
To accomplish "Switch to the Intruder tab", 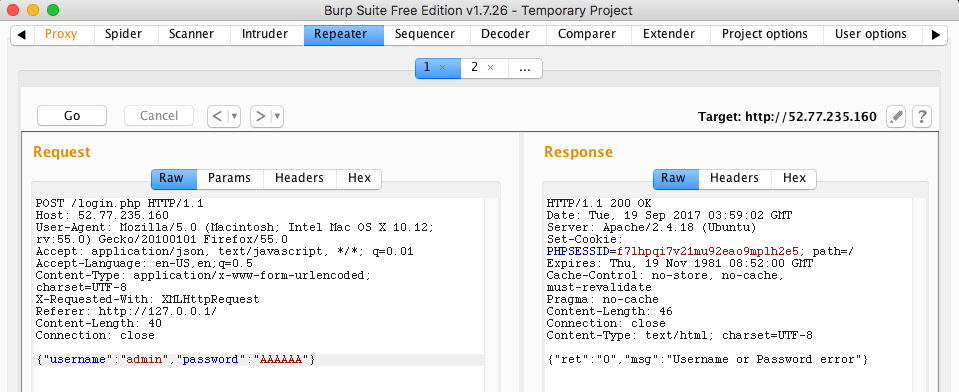I will click(265, 34).
